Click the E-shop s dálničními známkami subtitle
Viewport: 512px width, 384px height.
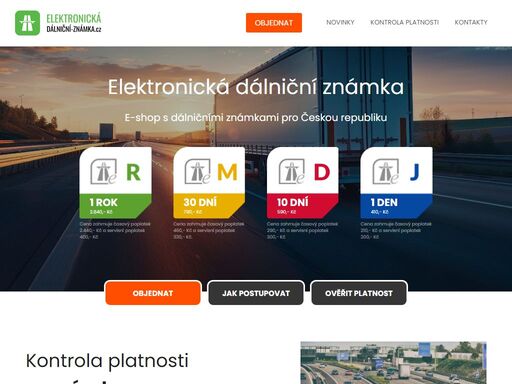point(256,117)
